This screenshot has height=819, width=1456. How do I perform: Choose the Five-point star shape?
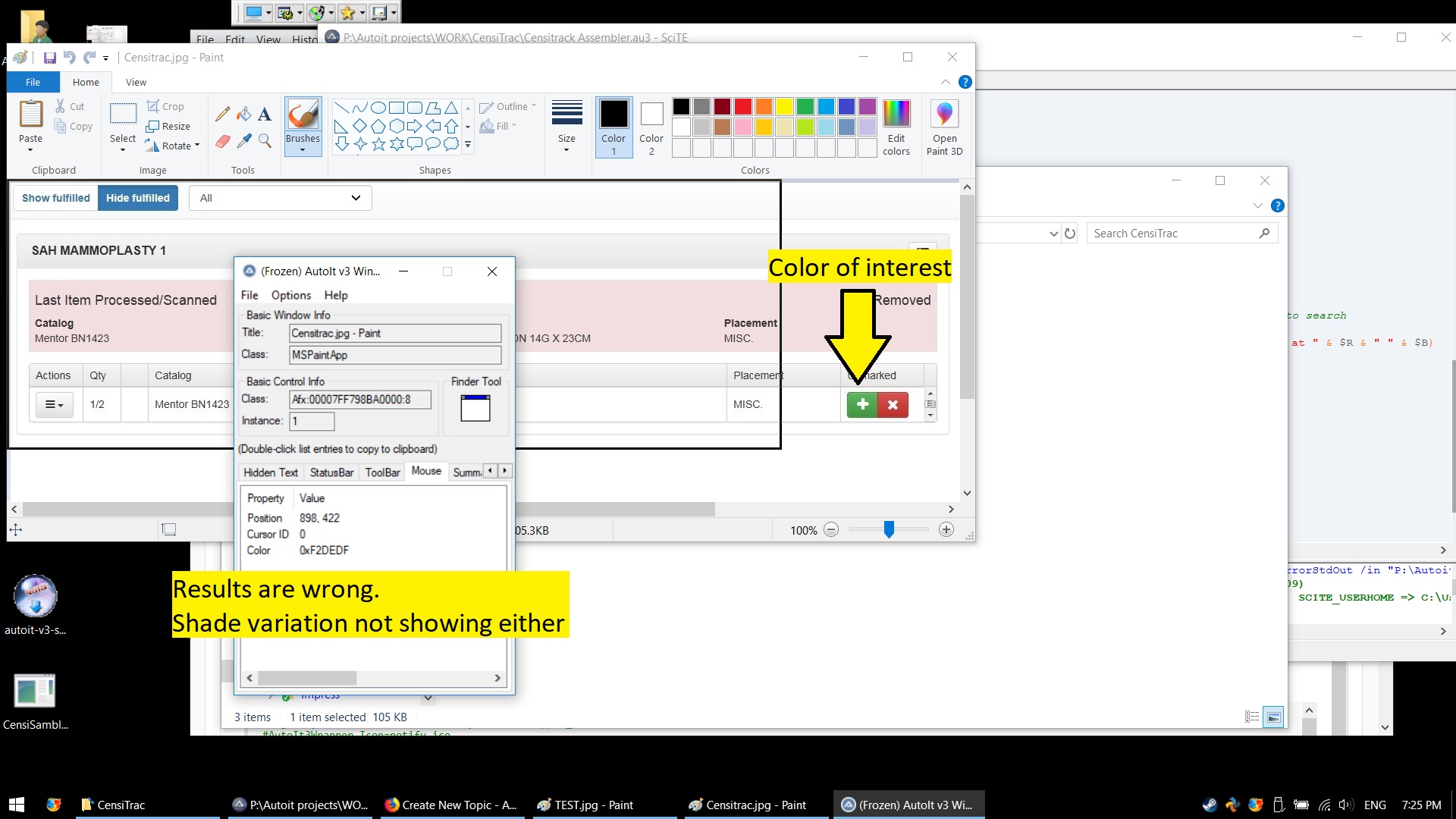point(378,144)
